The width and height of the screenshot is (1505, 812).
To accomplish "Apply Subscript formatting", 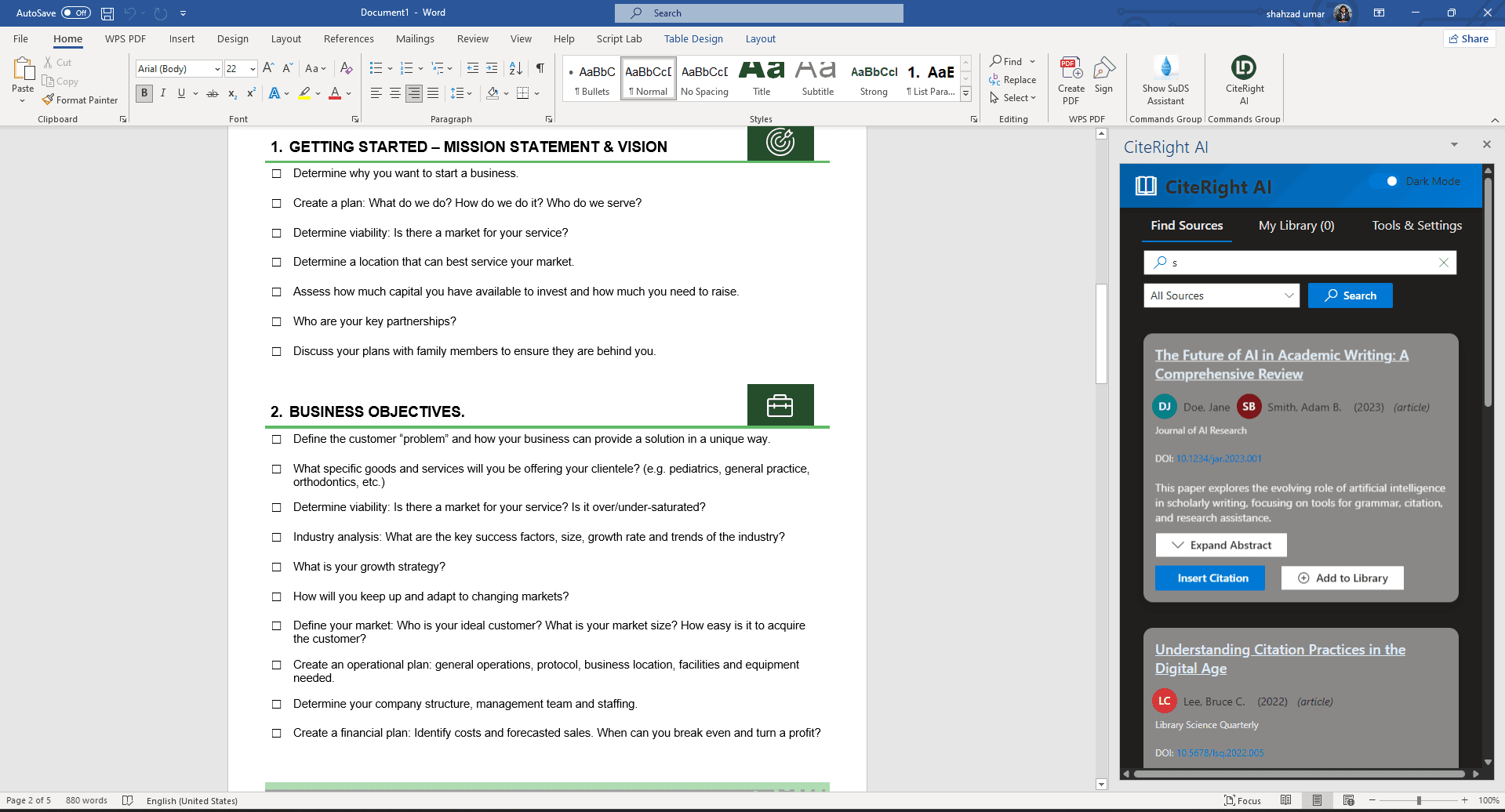I will (232, 93).
